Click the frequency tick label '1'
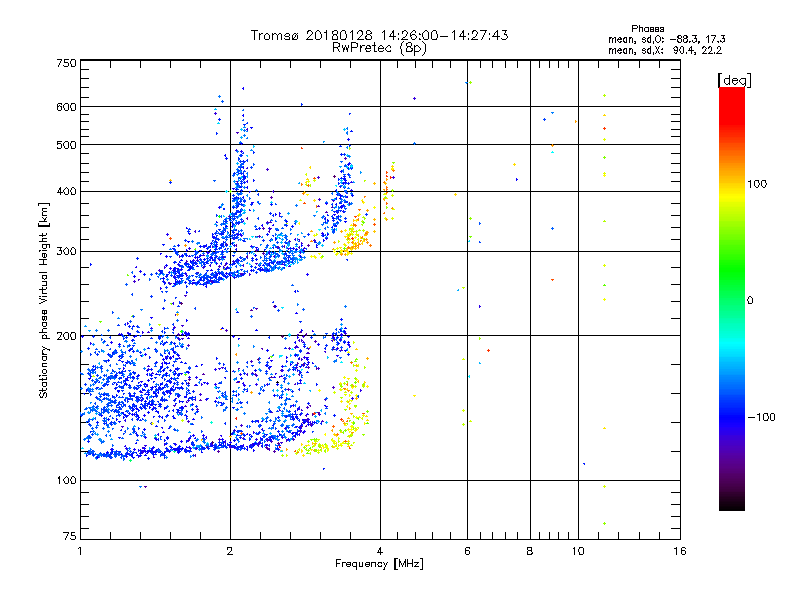This screenshot has height=600, width=800. coord(80,551)
